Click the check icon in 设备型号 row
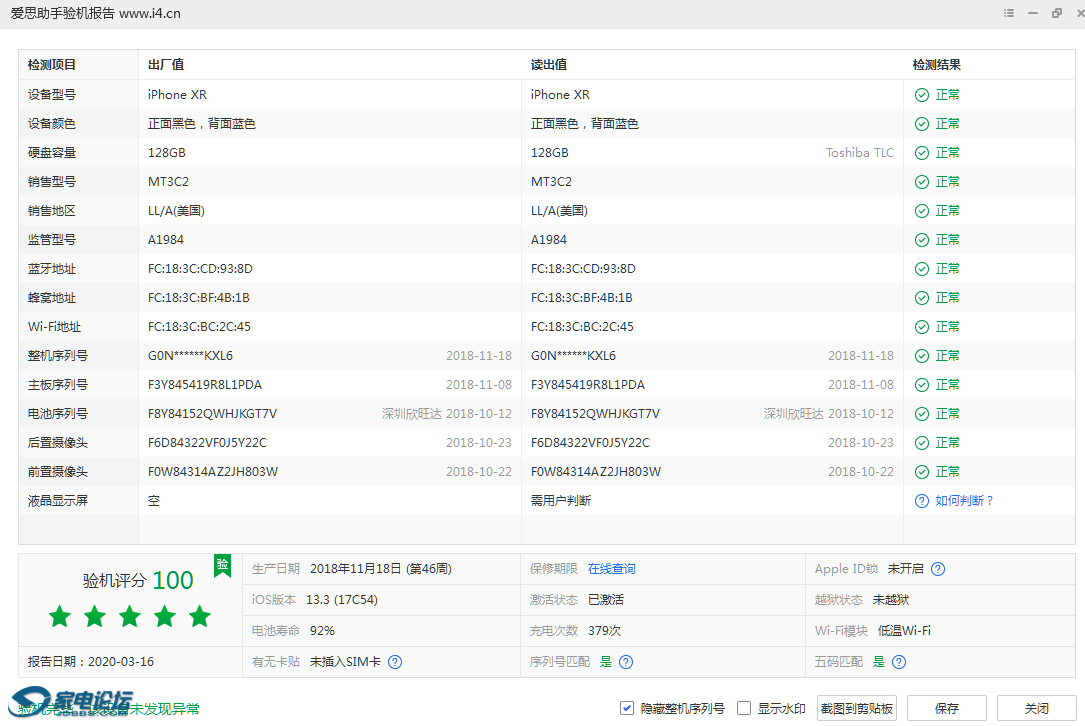This screenshot has width=1085, height=726. (x=922, y=95)
